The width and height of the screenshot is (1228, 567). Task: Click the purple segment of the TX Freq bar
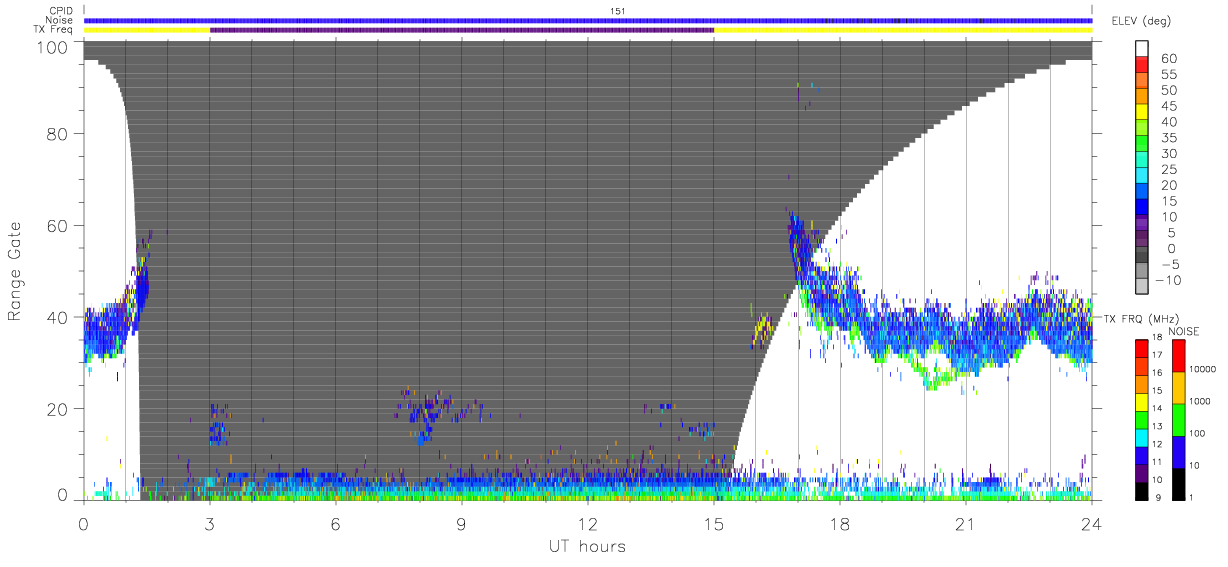click(x=462, y=30)
